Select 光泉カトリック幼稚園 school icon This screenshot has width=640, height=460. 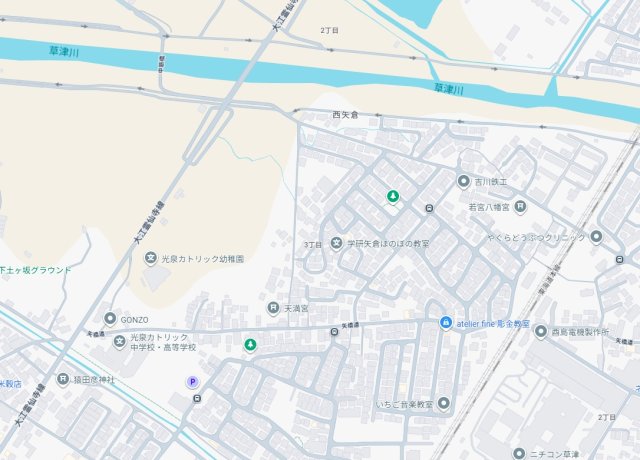point(151,258)
